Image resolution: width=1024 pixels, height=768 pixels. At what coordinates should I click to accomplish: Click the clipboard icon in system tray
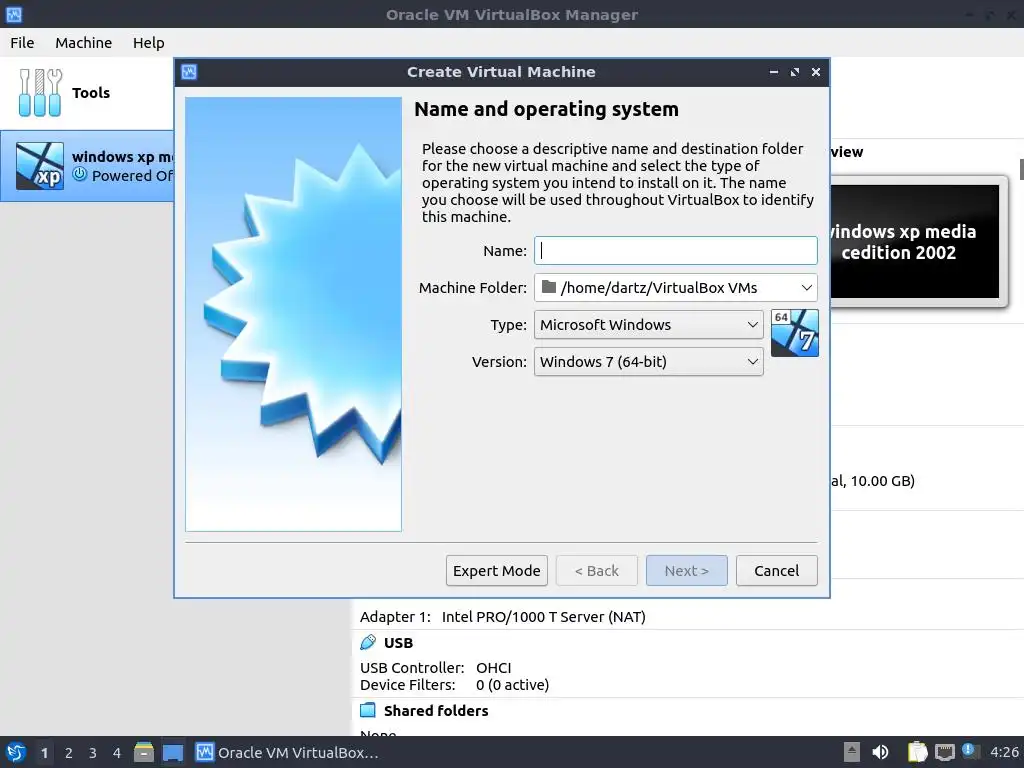pyautogui.click(x=918, y=752)
